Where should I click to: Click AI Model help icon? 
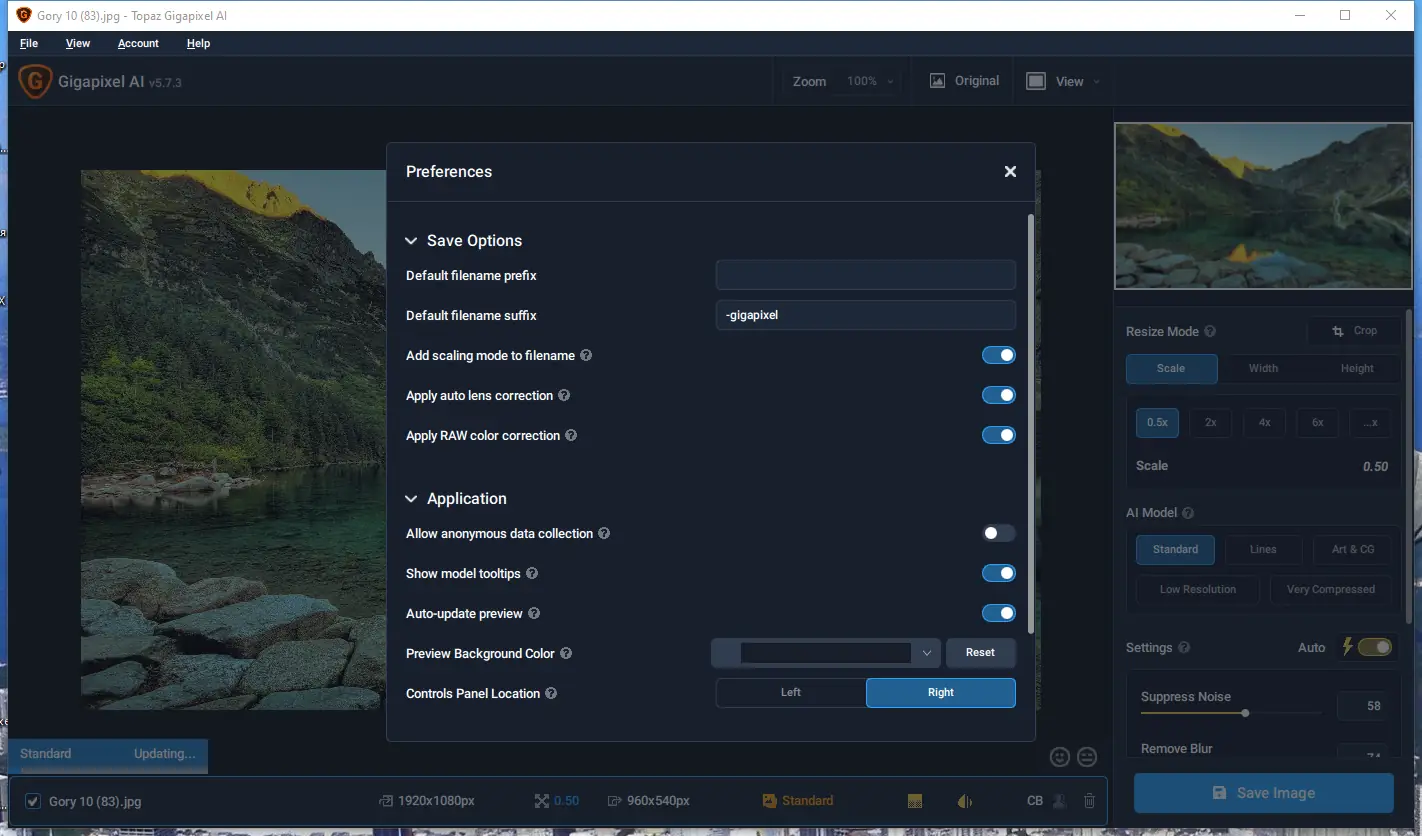coord(1188,512)
